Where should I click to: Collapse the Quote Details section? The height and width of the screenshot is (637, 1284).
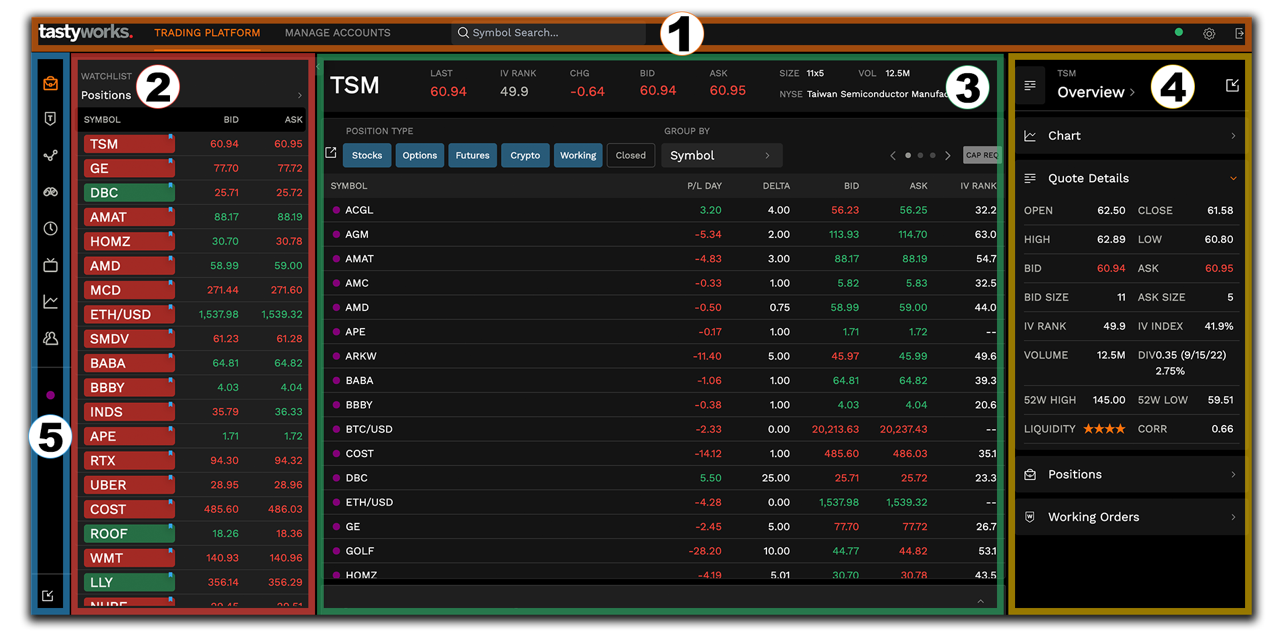1232,178
